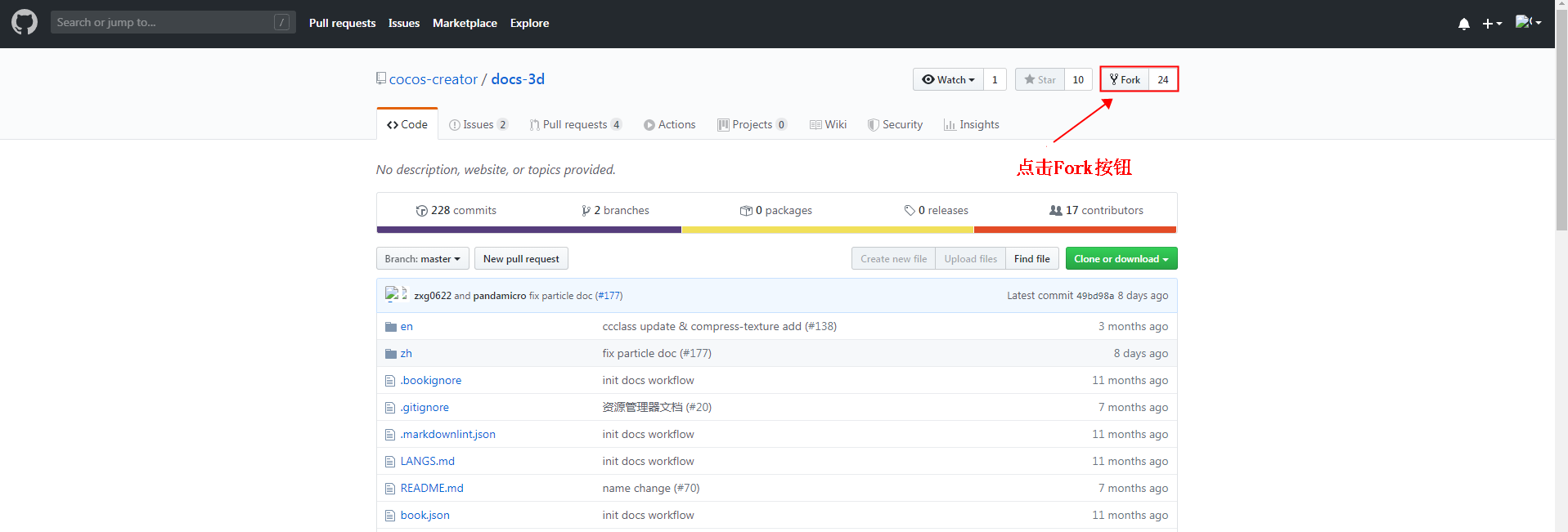
Task: Click the 17 contributors people icon
Action: 1056,210
